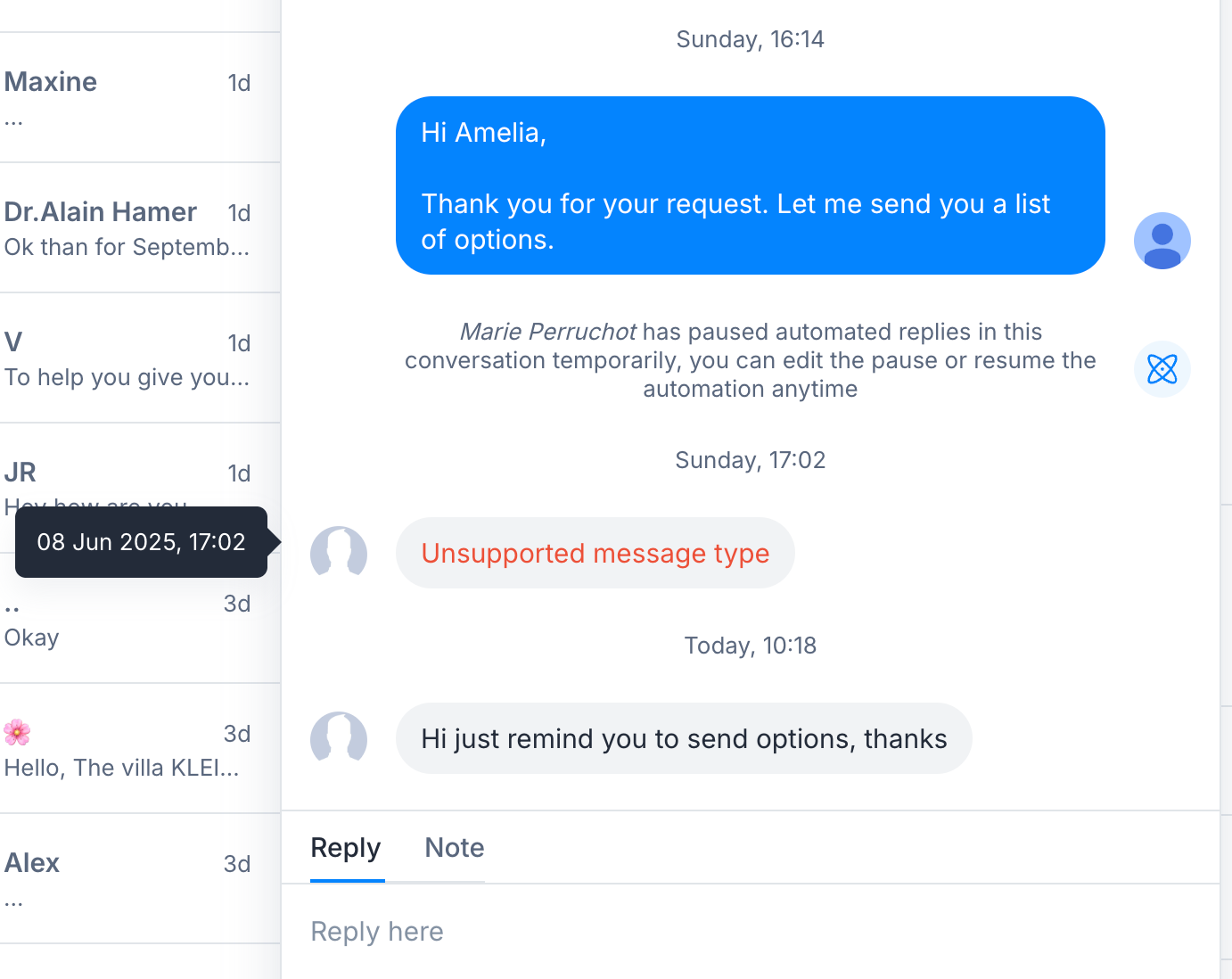
Task: Click the automation atom icon
Action: point(1162,369)
